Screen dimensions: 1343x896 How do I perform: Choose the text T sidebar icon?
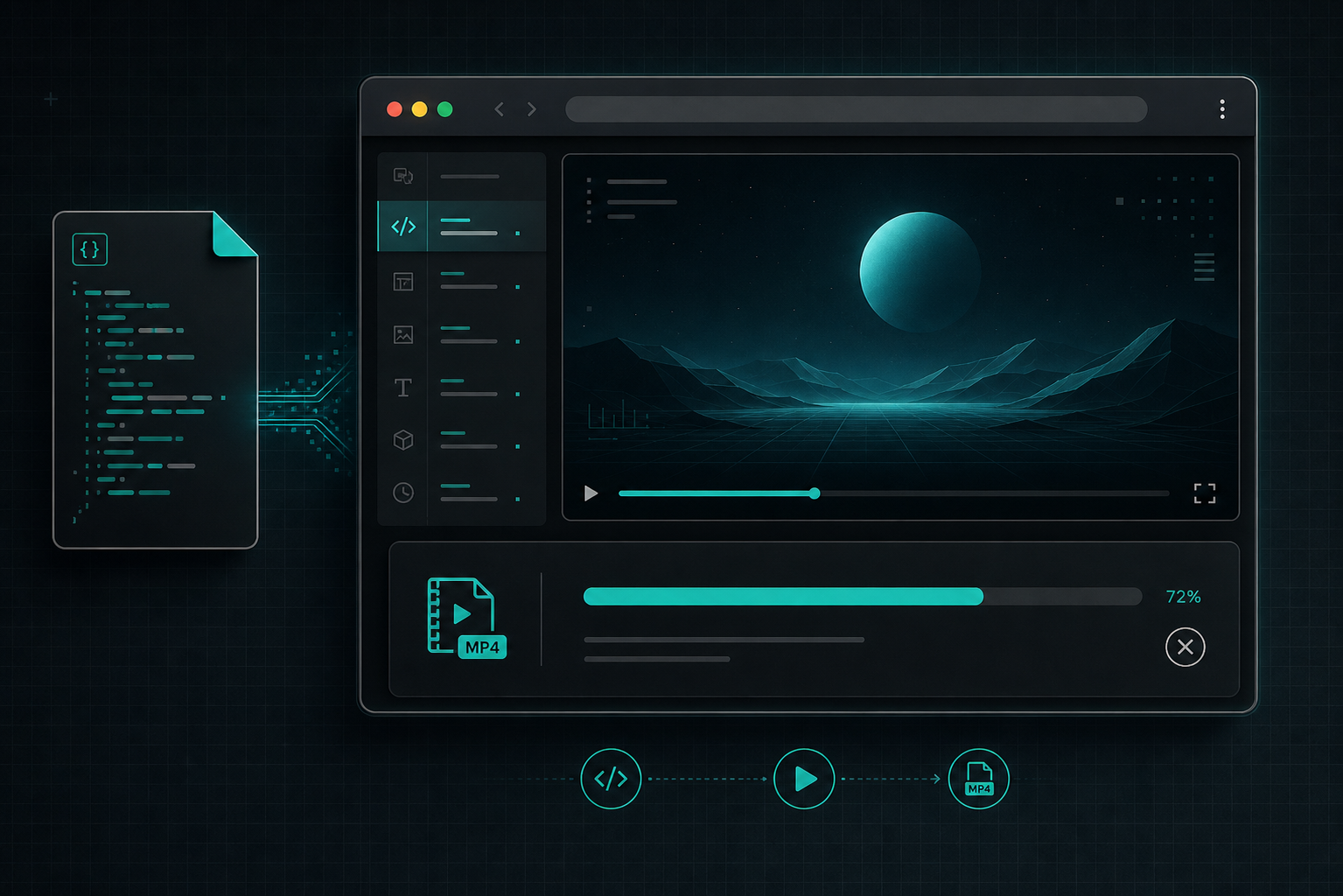pyautogui.click(x=403, y=388)
